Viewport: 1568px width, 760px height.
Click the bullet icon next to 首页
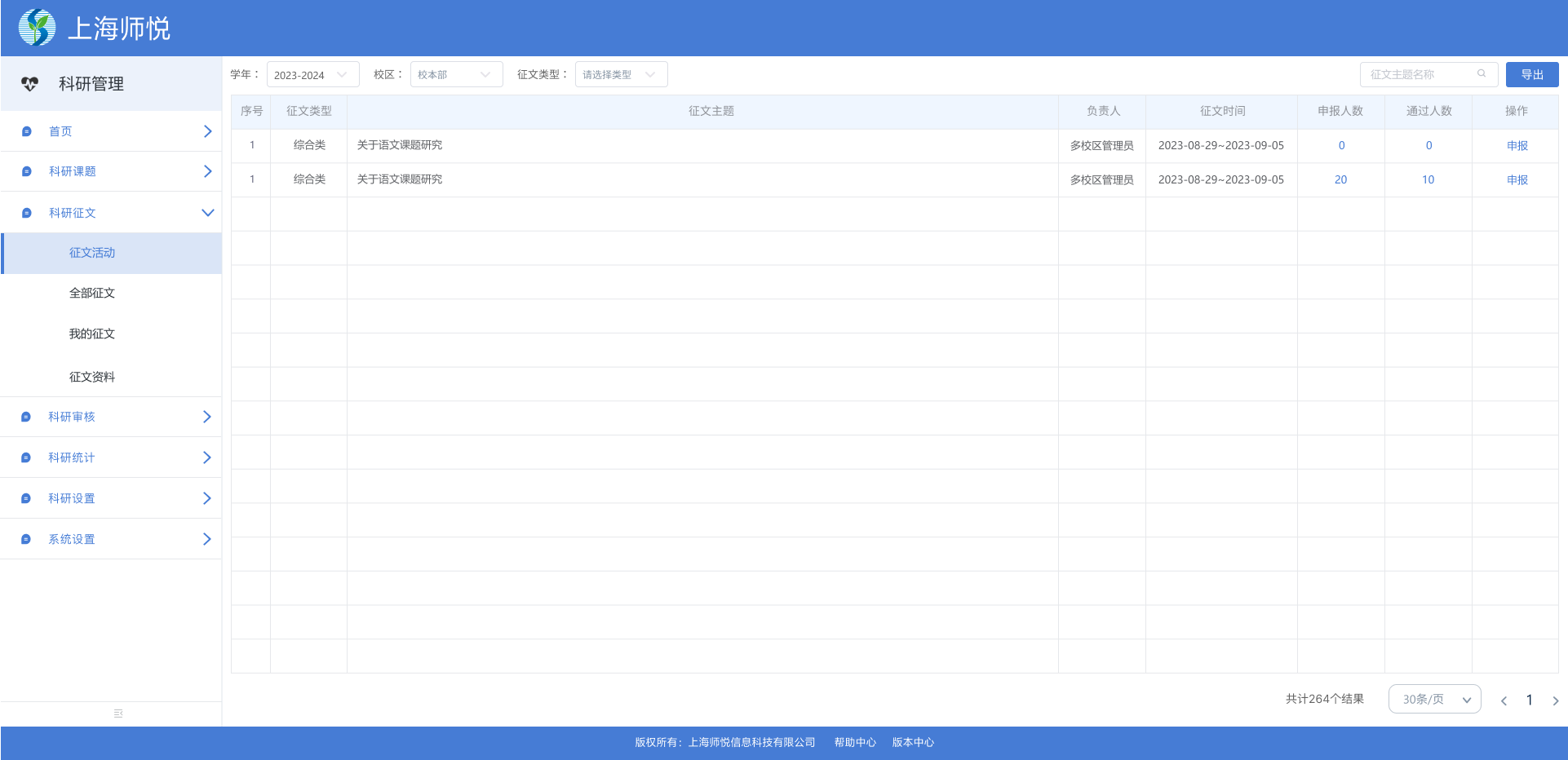coord(27,131)
